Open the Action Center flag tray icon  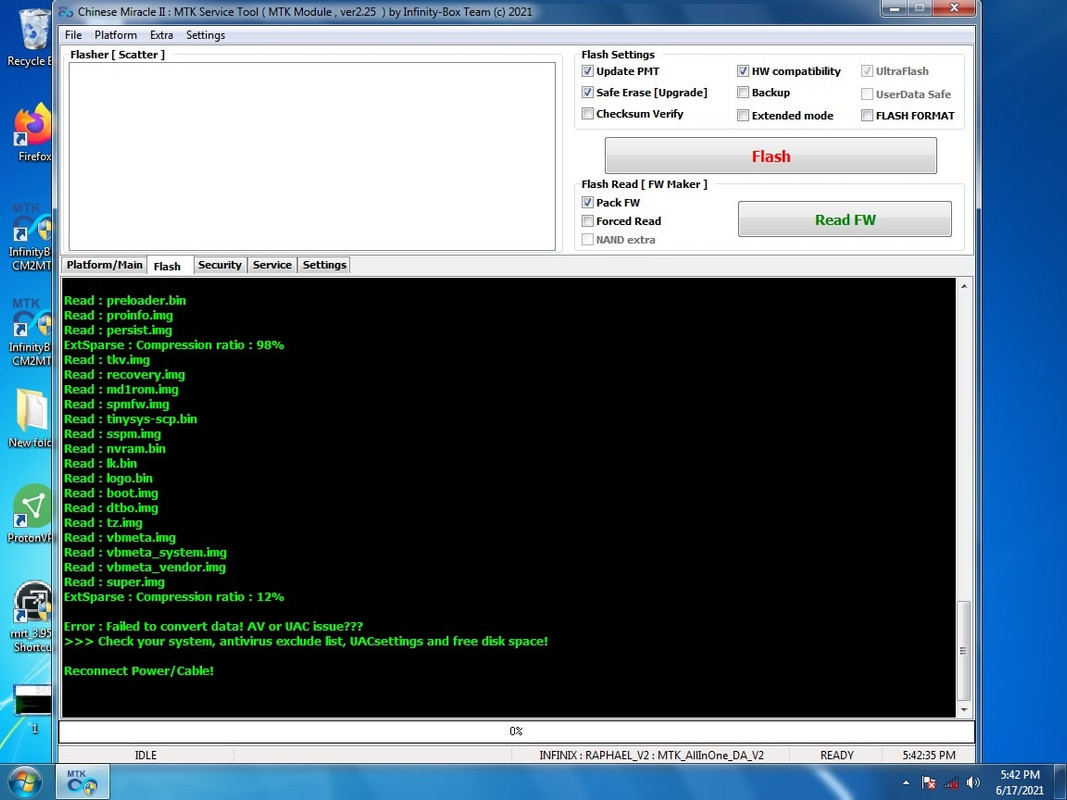click(928, 782)
